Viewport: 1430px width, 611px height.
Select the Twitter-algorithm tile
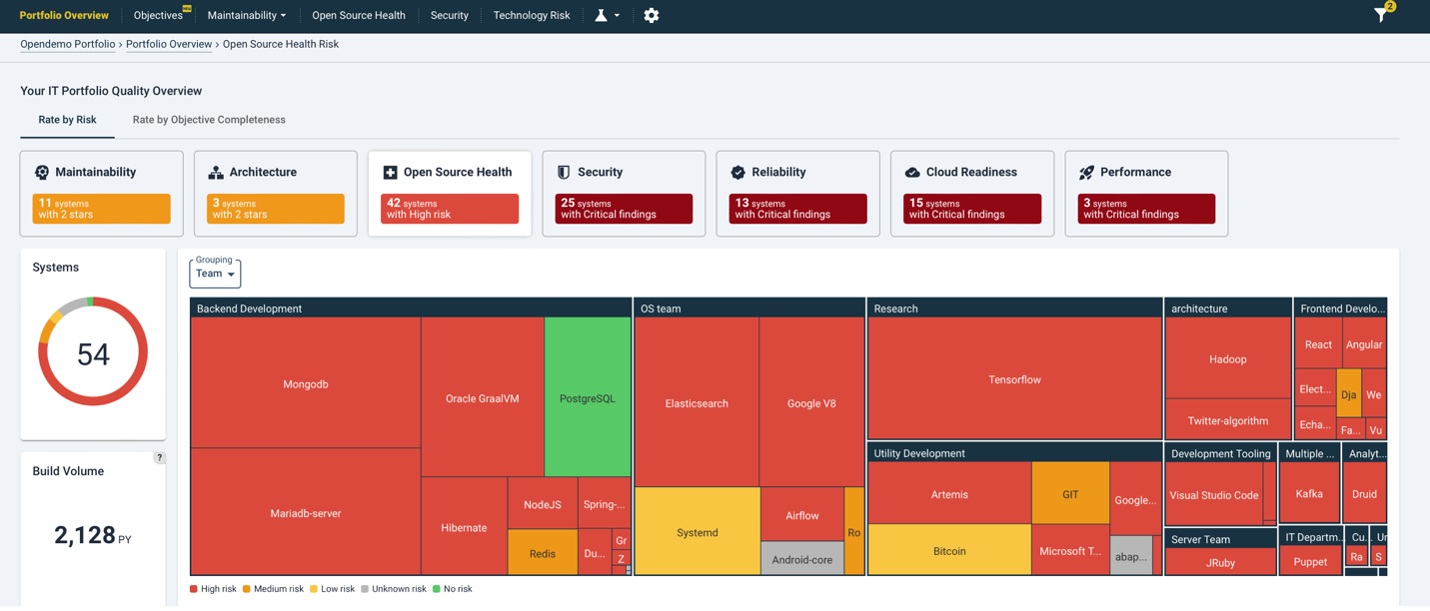(x=1228, y=421)
